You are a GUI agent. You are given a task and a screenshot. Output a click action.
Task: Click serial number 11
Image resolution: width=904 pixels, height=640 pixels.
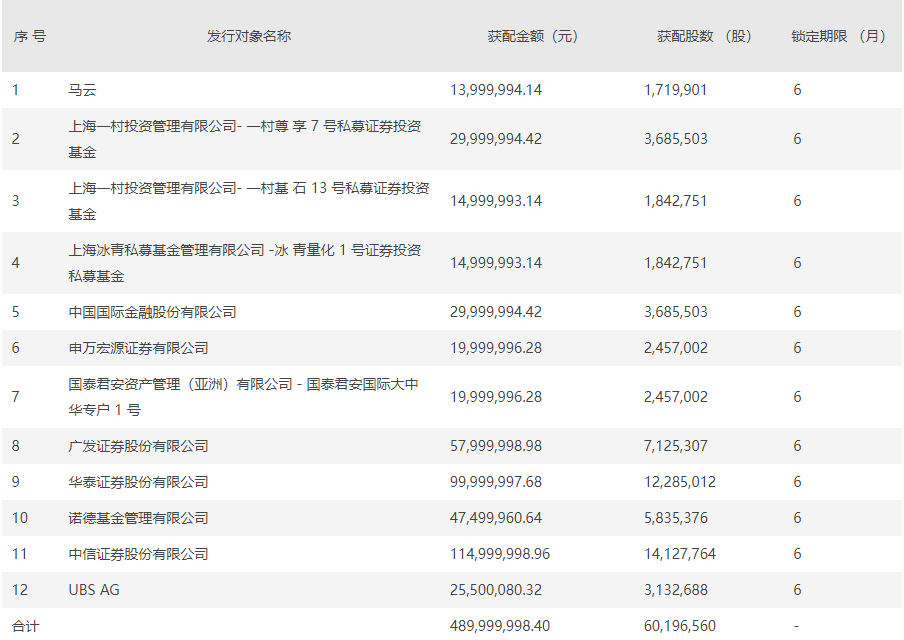click(x=20, y=554)
